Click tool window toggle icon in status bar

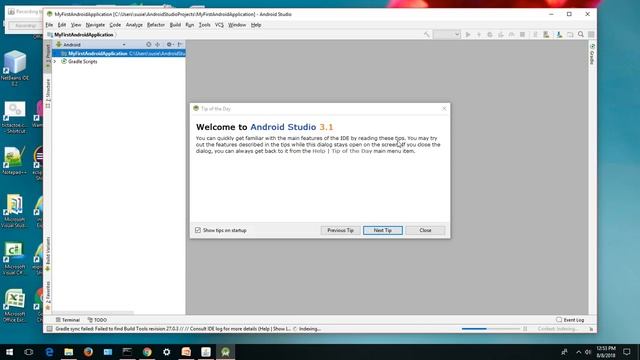(x=49, y=329)
